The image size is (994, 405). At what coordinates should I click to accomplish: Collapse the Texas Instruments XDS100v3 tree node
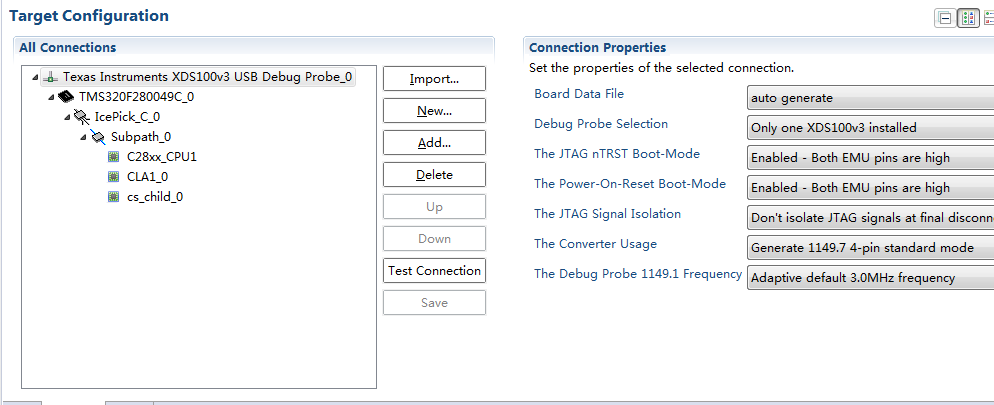click(x=37, y=77)
